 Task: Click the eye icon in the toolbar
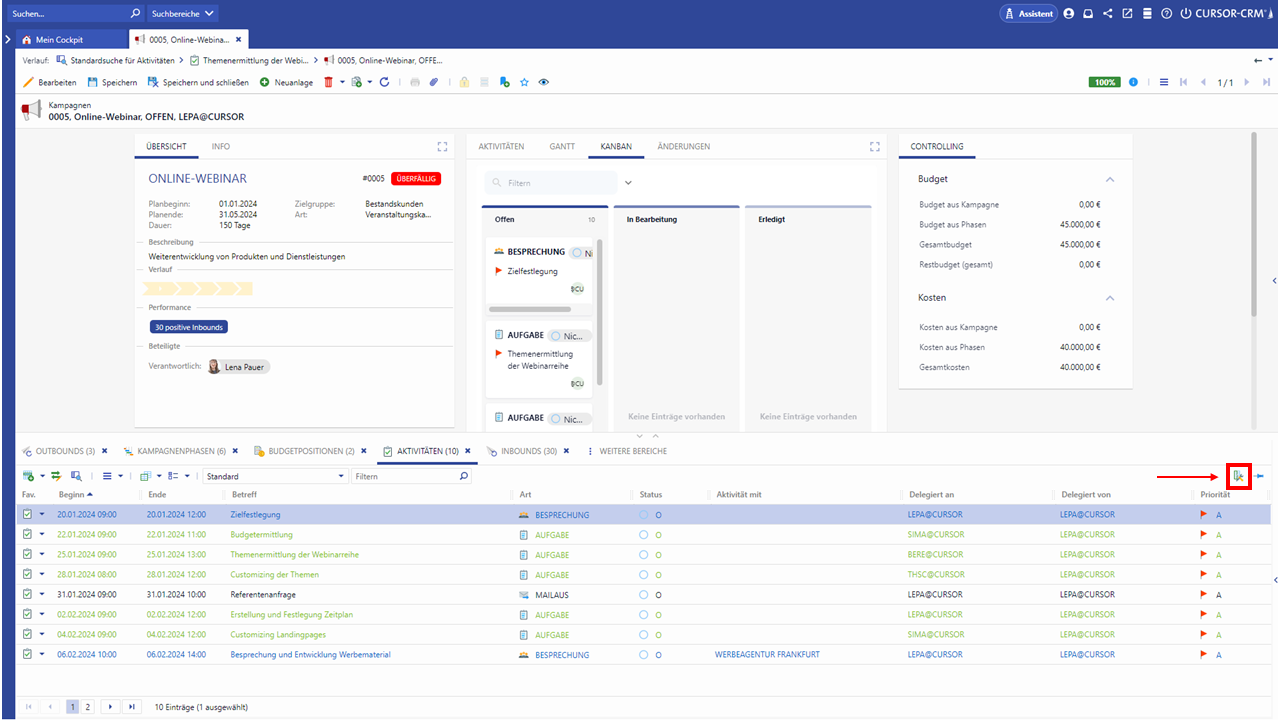coord(544,82)
